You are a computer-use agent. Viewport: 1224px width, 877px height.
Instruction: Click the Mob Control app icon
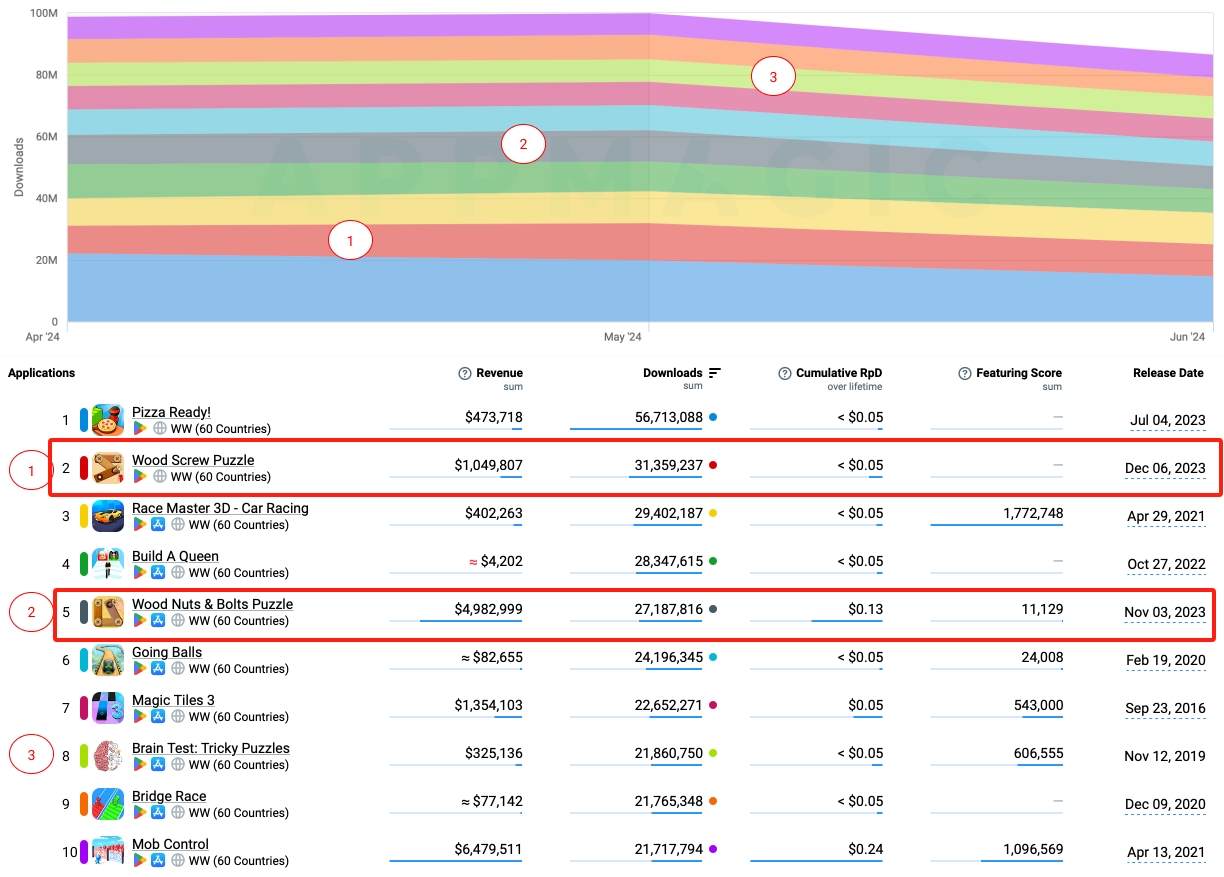click(108, 852)
